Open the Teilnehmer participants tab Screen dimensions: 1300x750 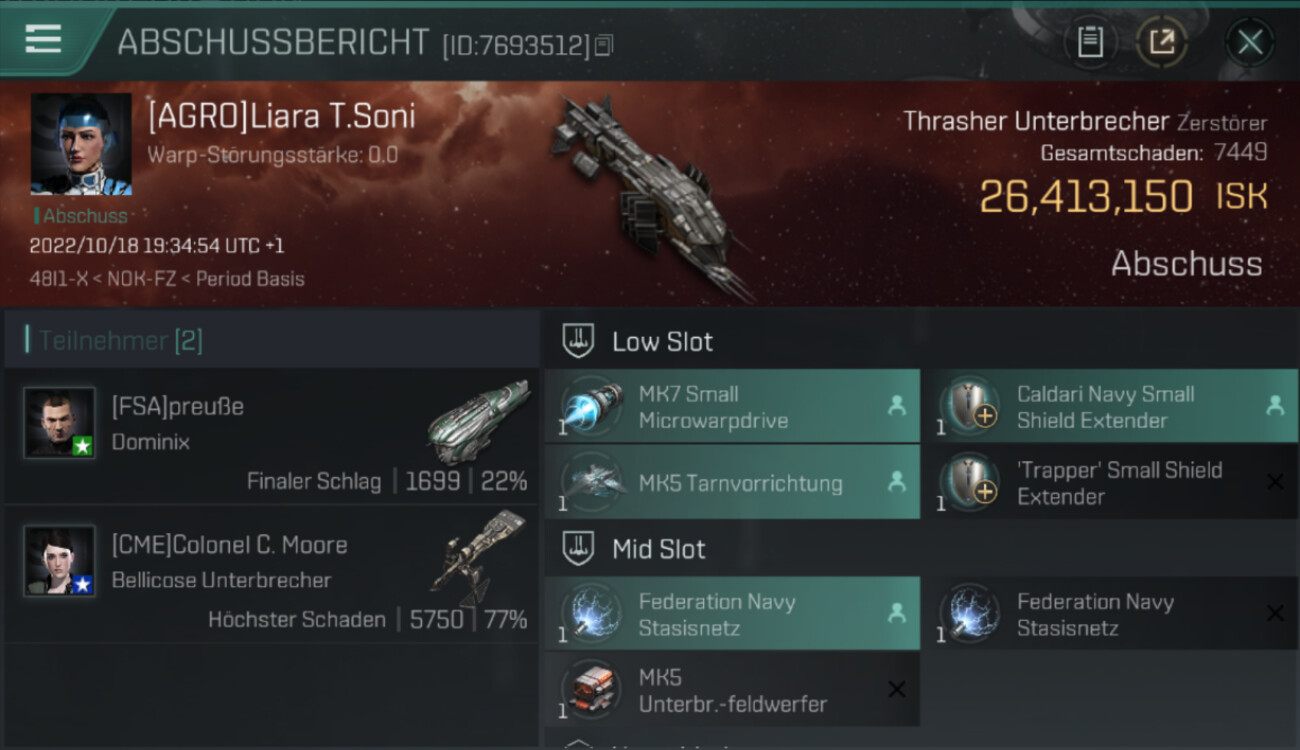114,341
